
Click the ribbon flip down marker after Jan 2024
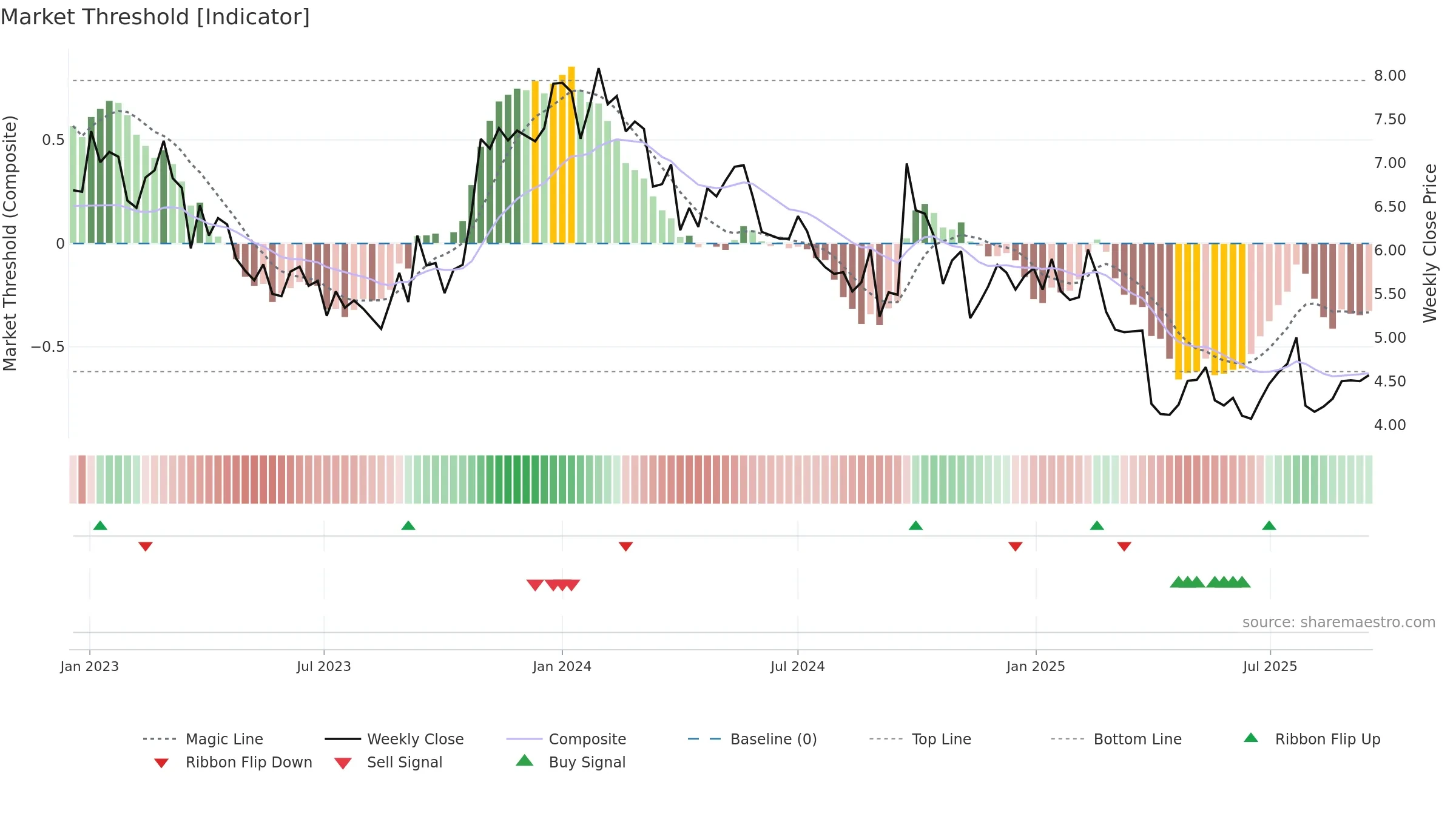point(626,547)
